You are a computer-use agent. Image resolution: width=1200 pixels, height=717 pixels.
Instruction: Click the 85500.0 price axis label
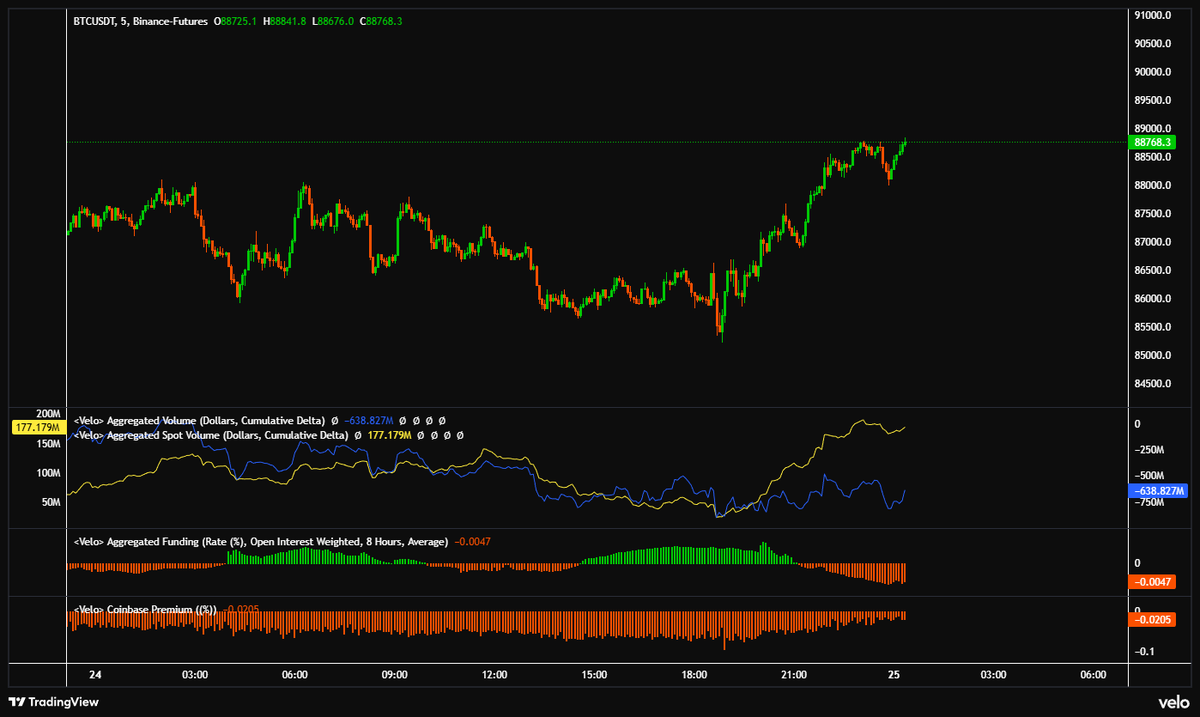(x=1155, y=327)
